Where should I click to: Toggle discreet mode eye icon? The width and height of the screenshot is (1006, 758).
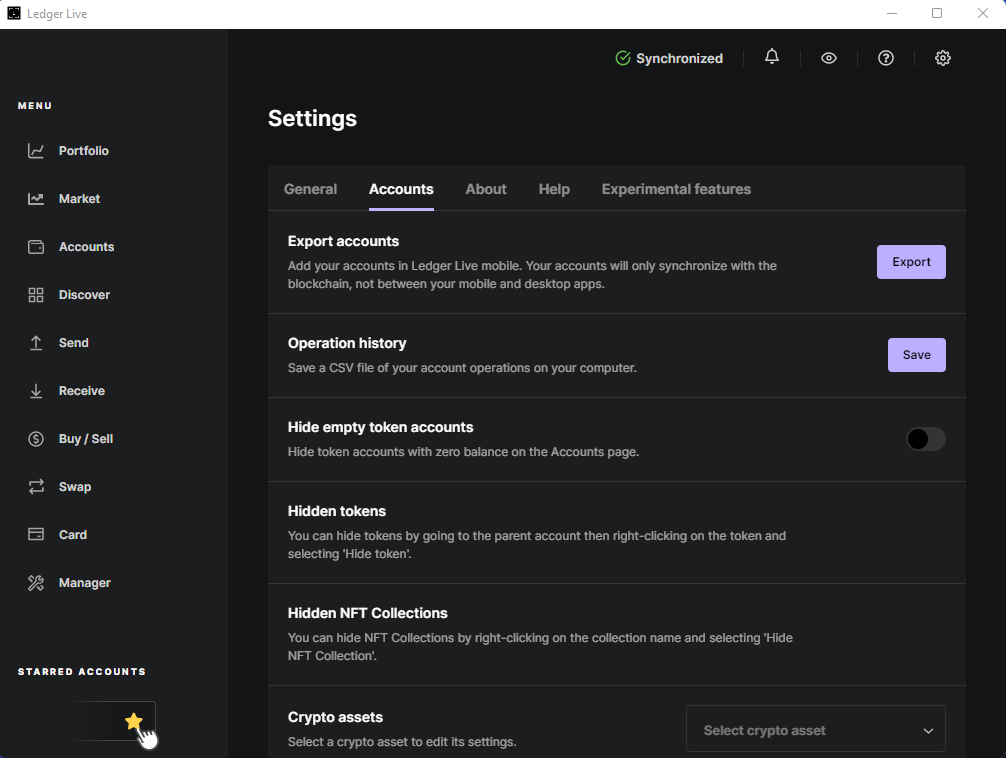point(829,58)
